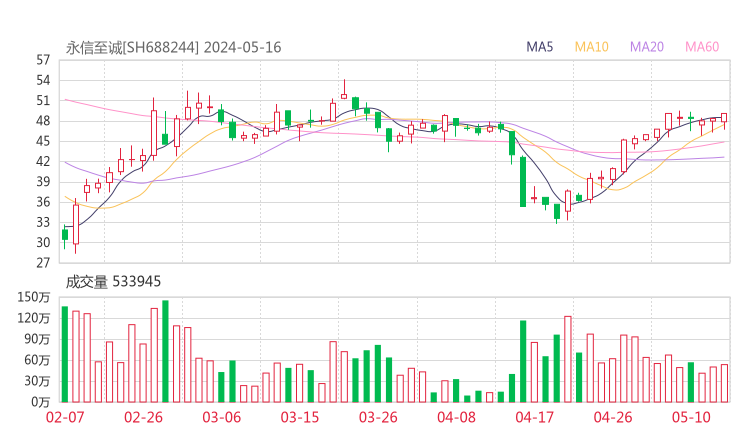This screenshot has width=740, height=440.
Task: Click volume axis label 0万
Action: (x=41, y=402)
